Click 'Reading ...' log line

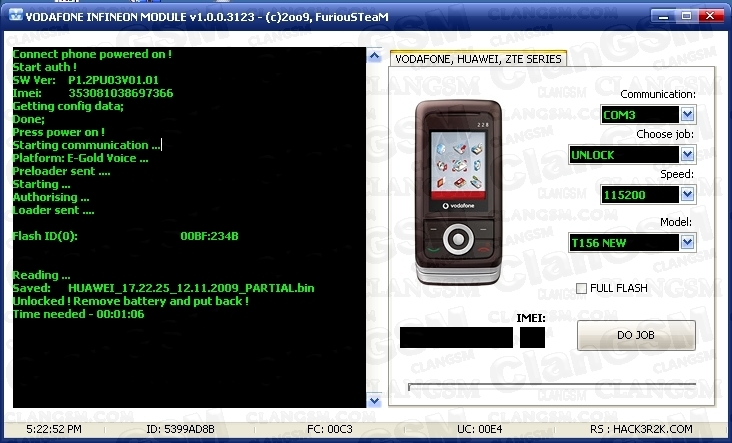pos(42,275)
